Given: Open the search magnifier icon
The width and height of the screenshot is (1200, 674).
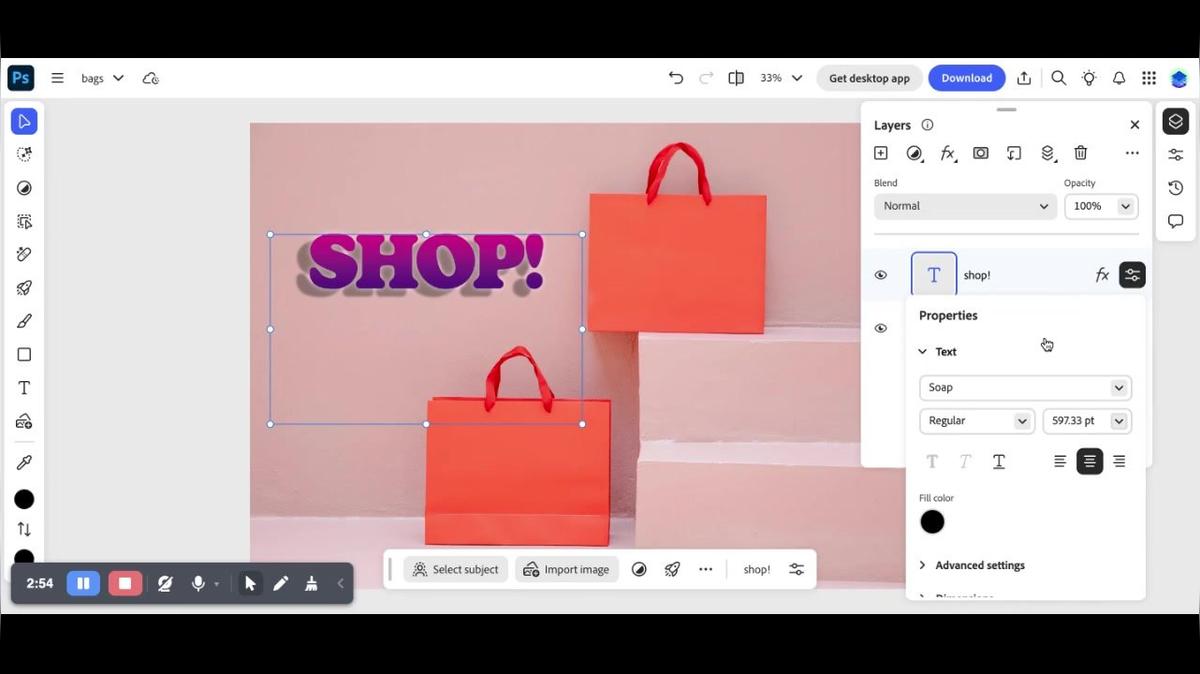Looking at the screenshot, I should (1058, 78).
